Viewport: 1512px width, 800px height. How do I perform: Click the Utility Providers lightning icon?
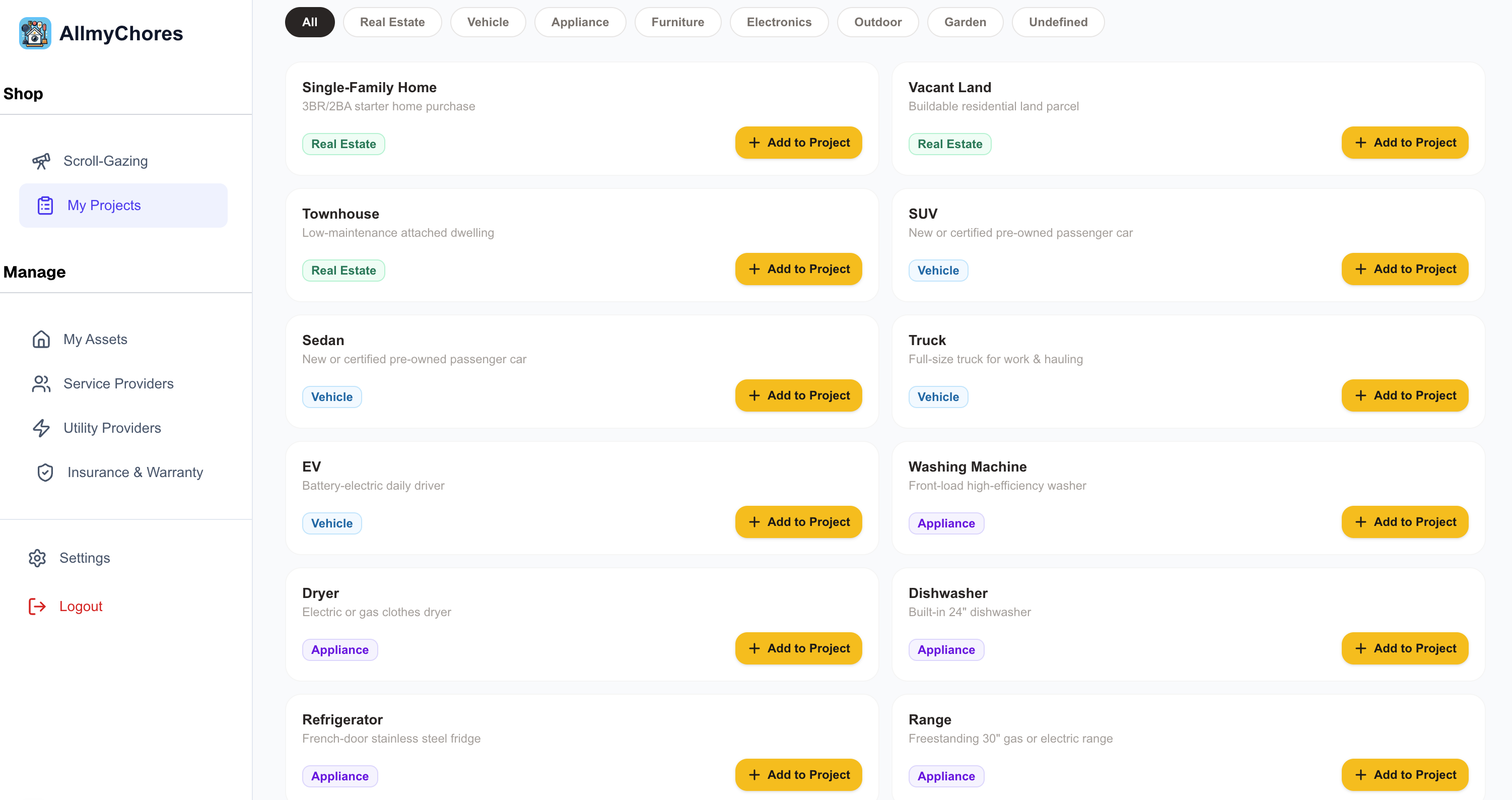pyautogui.click(x=41, y=428)
